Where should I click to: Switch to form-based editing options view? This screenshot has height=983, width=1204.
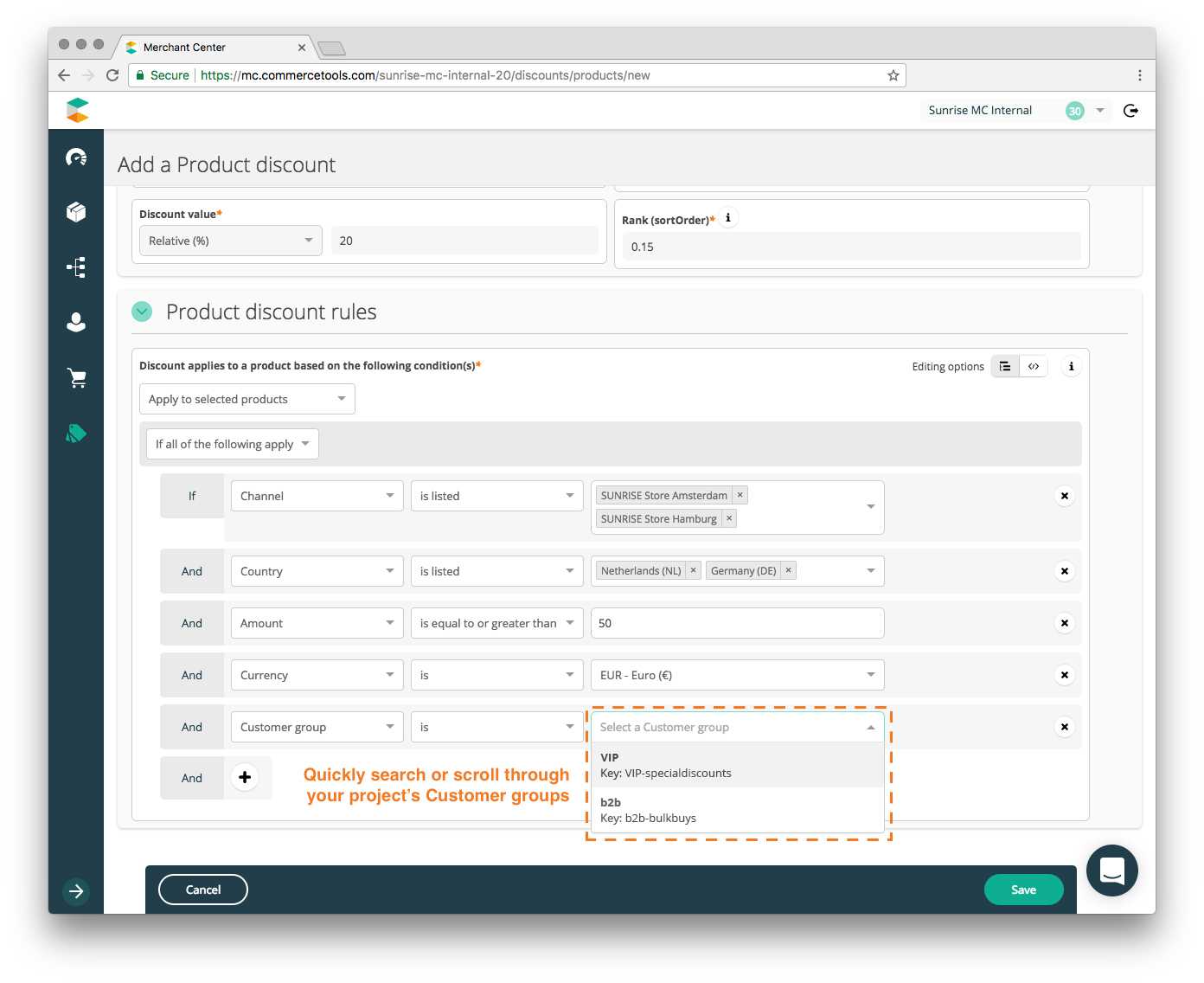click(x=1005, y=367)
